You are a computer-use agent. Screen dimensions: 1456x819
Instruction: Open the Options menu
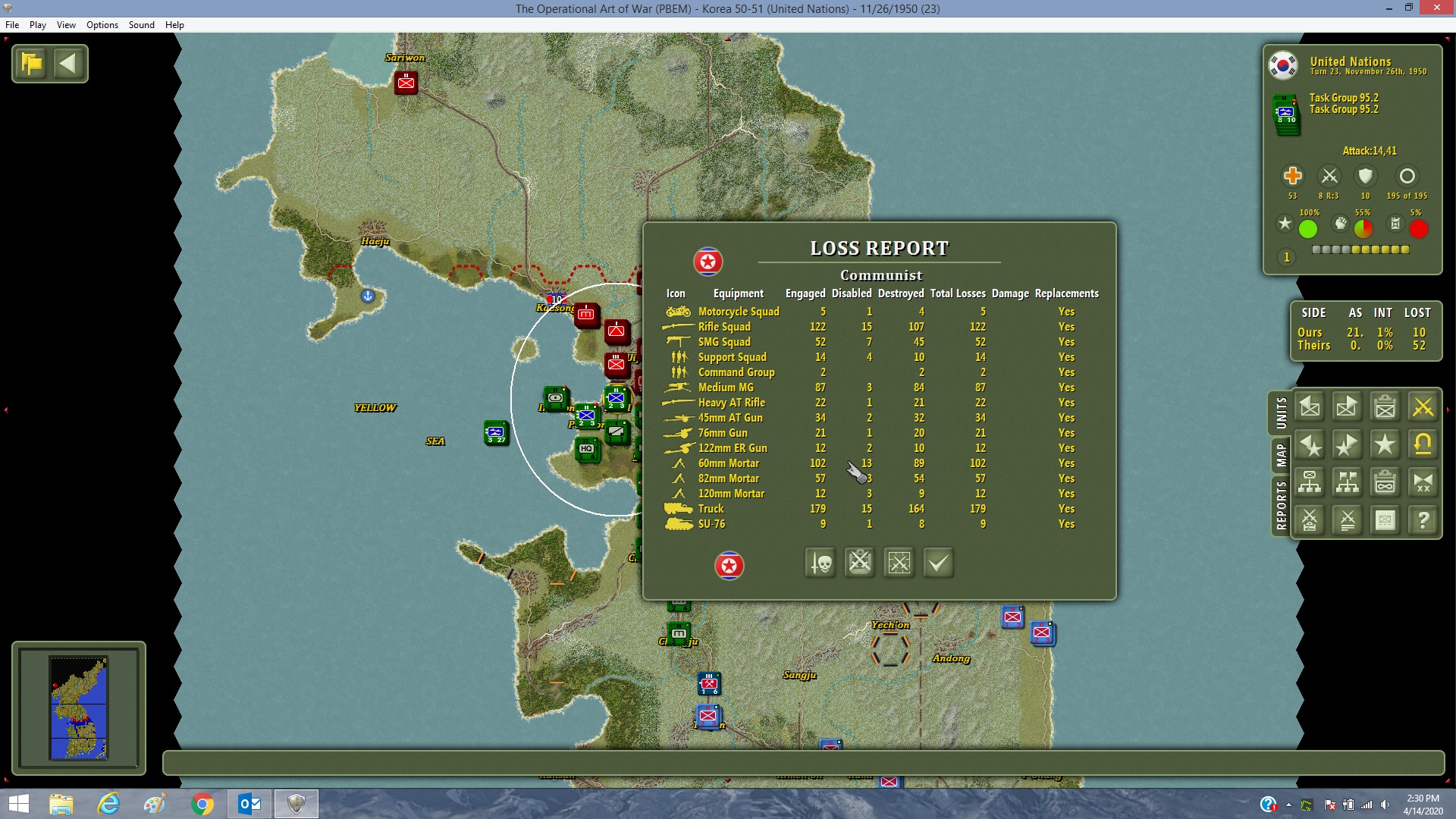pyautogui.click(x=102, y=25)
